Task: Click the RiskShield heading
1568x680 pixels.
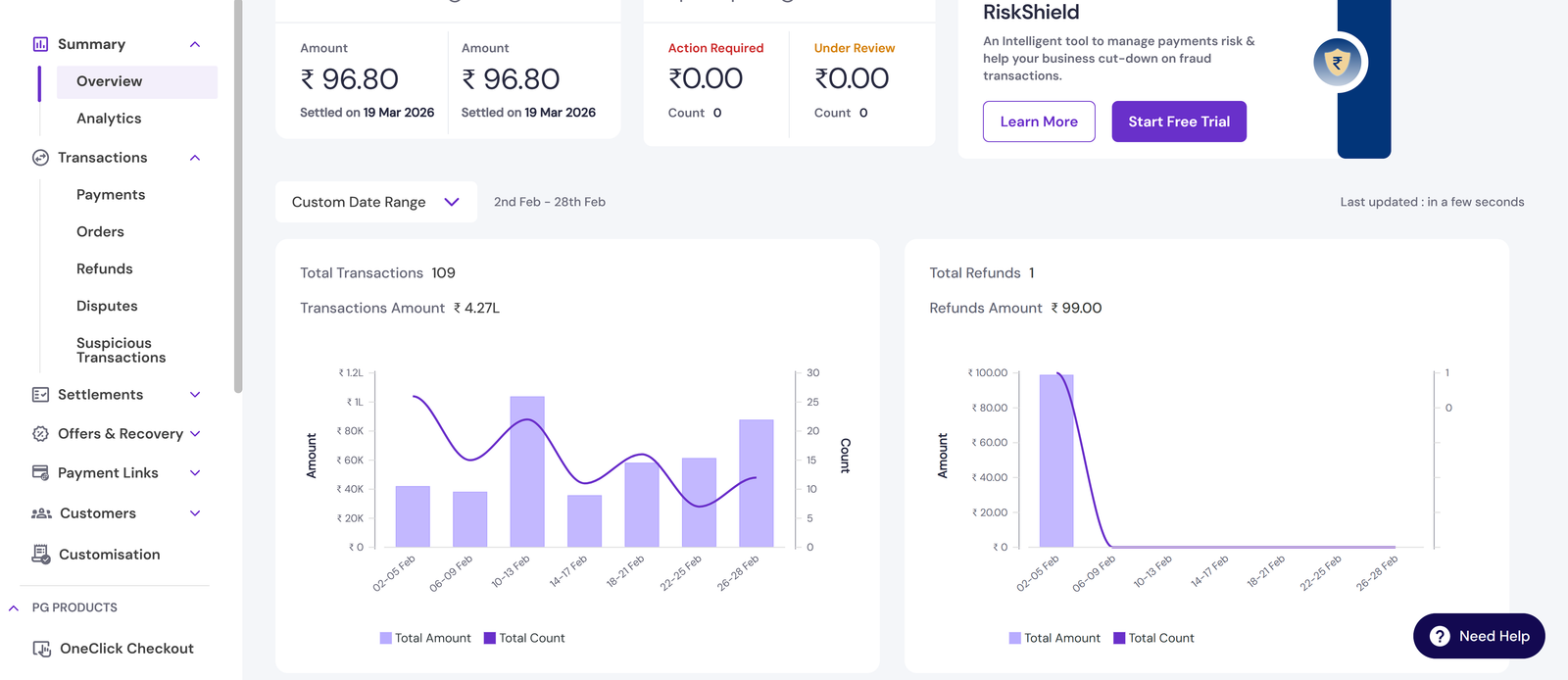Action: point(1031,13)
